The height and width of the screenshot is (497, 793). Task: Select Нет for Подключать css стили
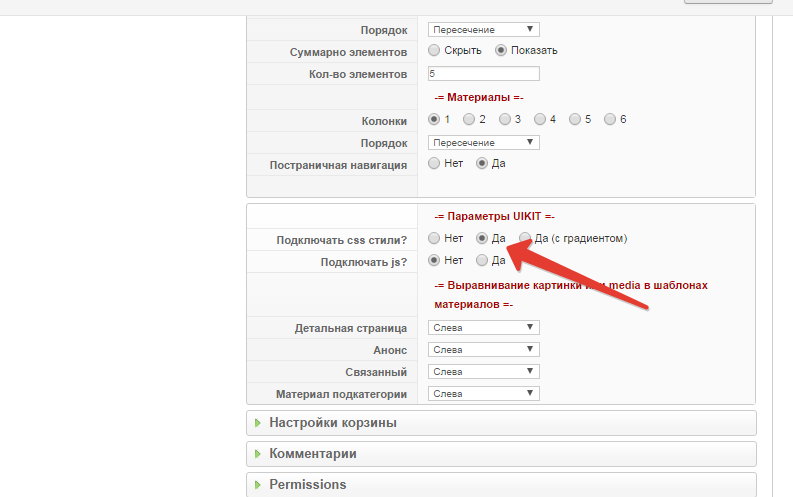[x=434, y=238]
